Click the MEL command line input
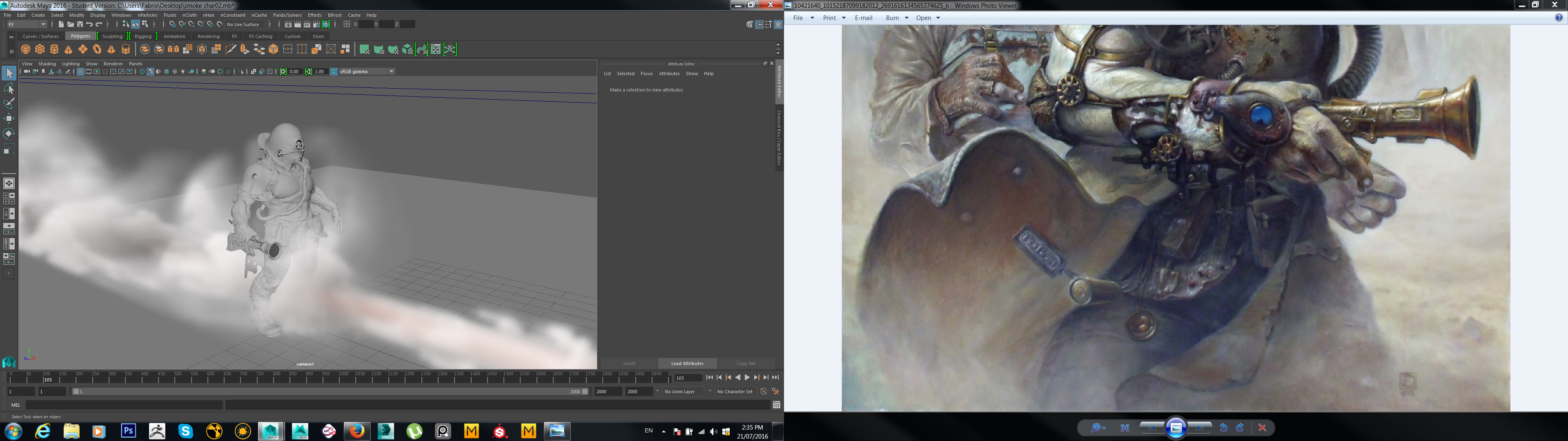This screenshot has width=1568, height=441. coord(124,404)
